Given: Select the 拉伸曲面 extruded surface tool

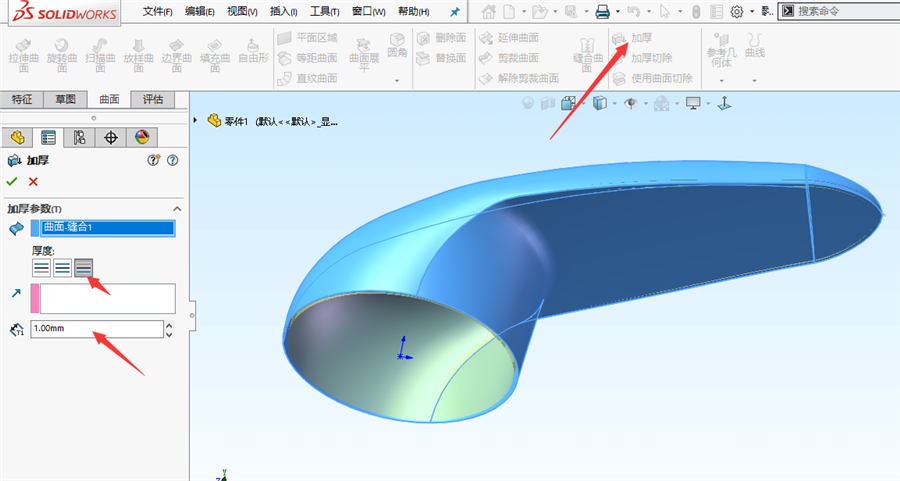Looking at the screenshot, I should coord(24,55).
